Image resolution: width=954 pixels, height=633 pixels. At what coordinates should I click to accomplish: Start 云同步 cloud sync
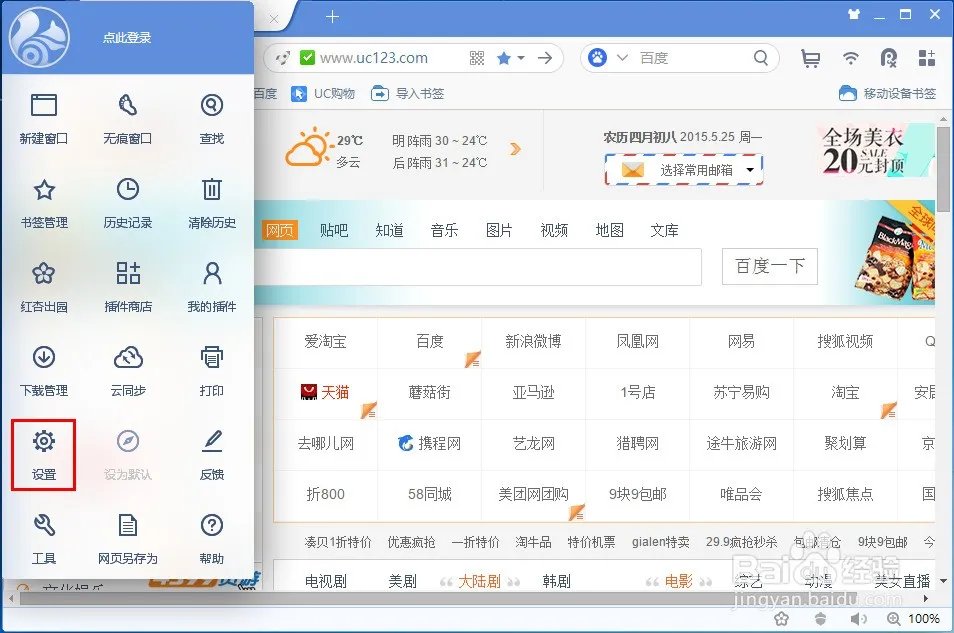point(127,372)
